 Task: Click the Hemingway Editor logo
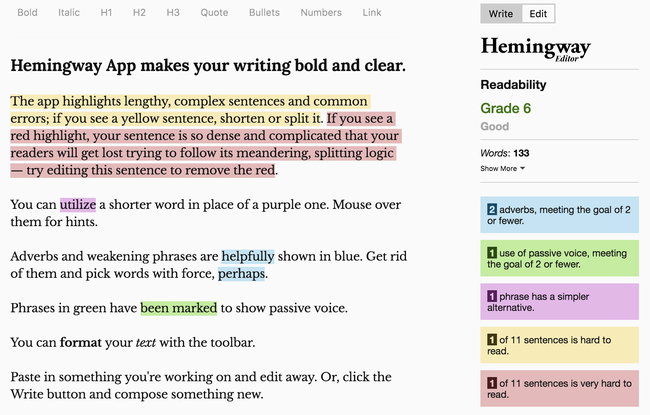coord(536,49)
